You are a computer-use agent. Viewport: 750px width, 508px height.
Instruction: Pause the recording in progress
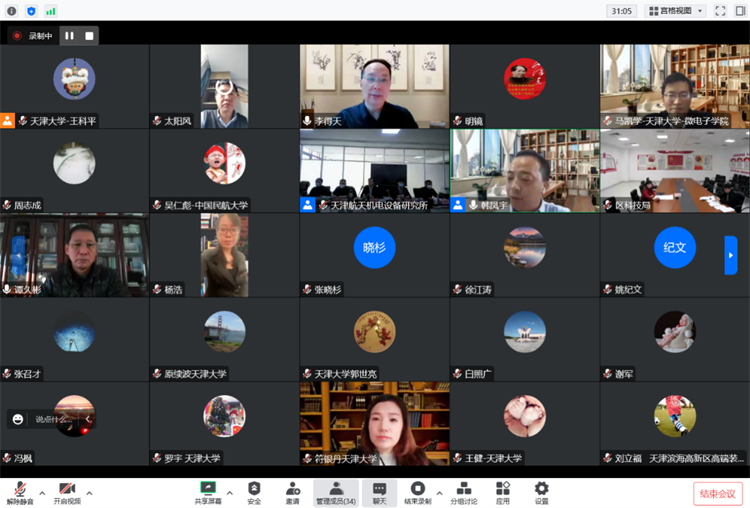69,35
